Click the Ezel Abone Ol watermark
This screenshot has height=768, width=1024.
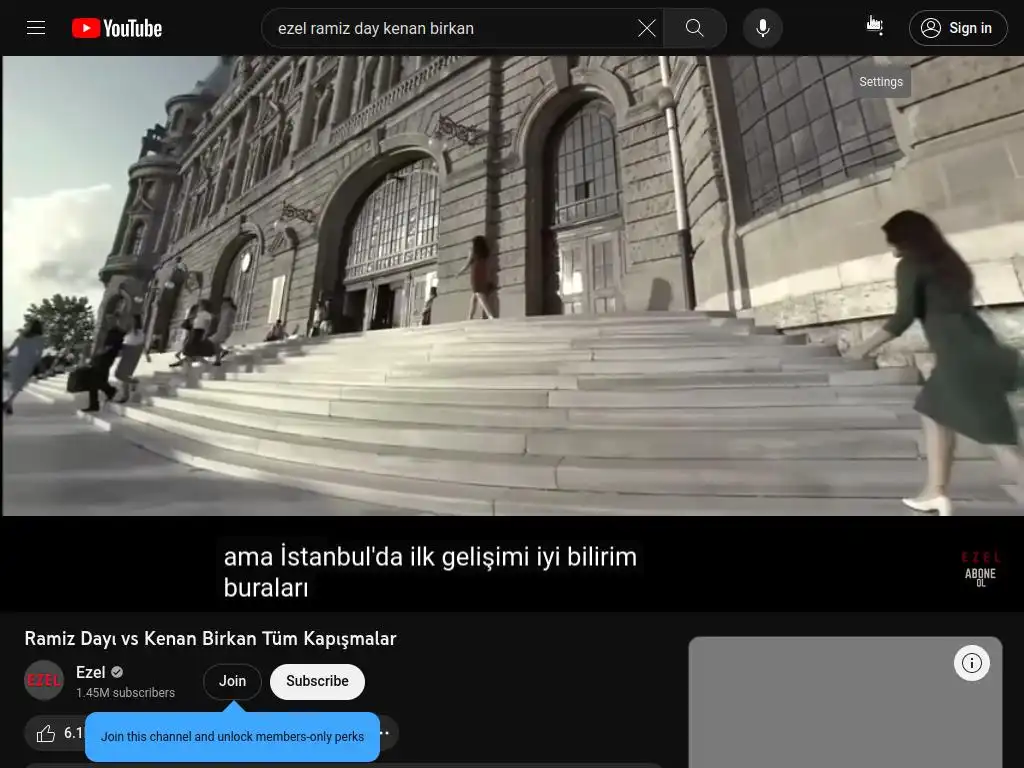[980, 569]
